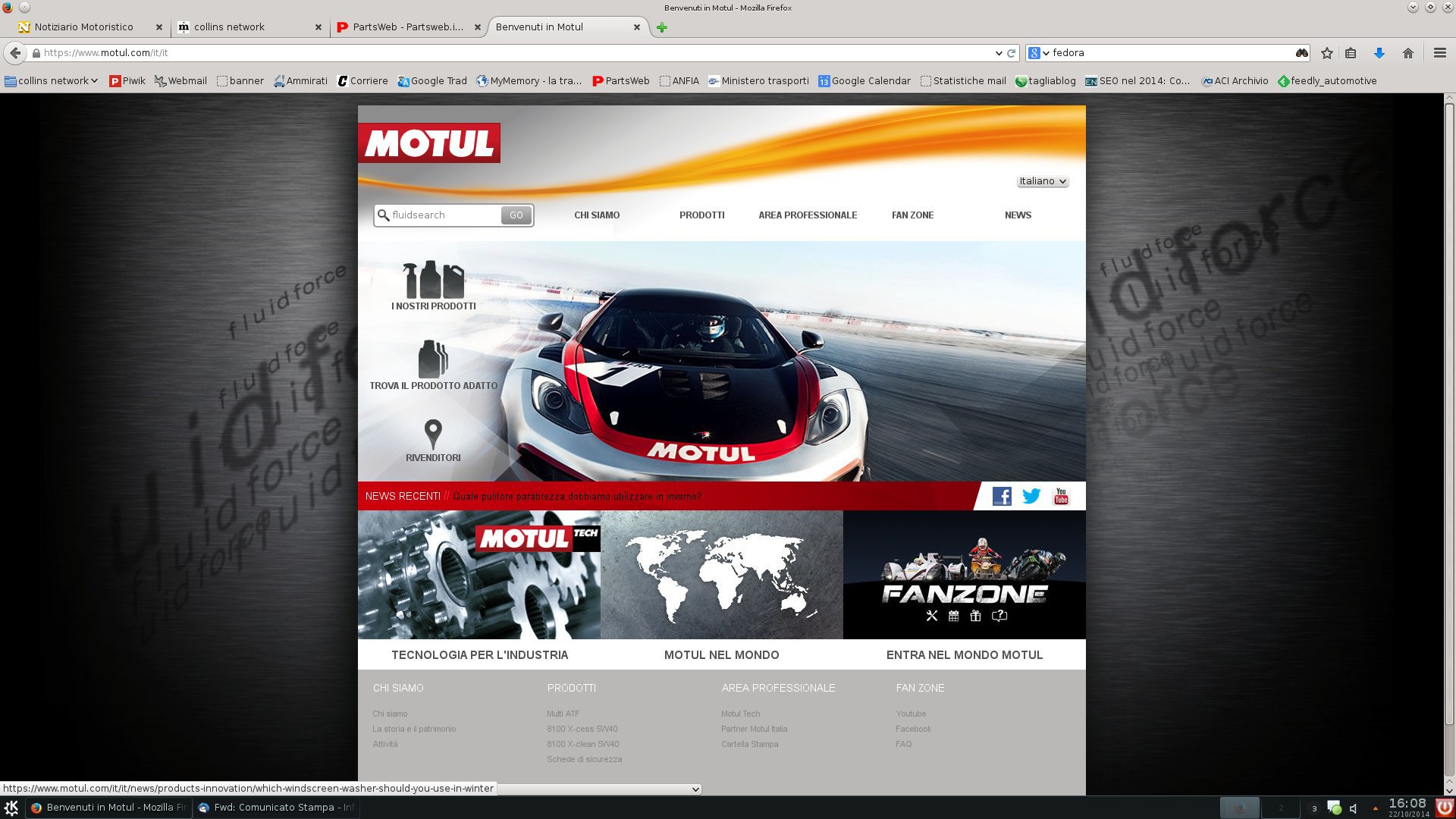Open the Motul nel Mondo world map thumbnail
Screen dimensions: 1456x819
click(x=722, y=575)
